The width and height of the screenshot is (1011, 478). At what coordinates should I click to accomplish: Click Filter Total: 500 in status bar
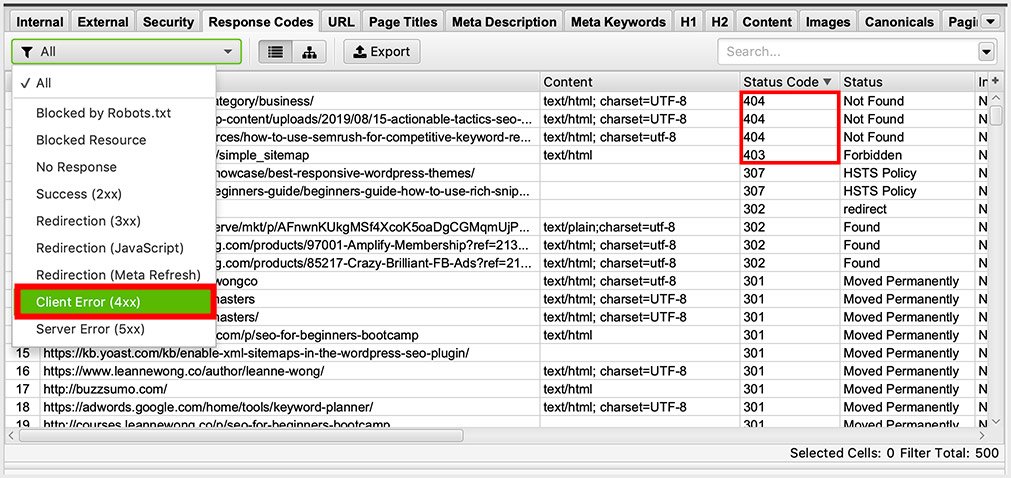[x=949, y=453]
